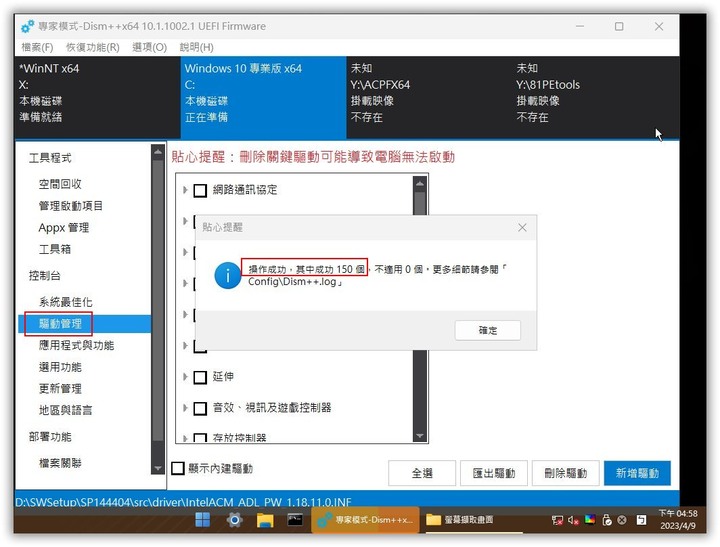Open 空間回收 in the sidebar

[x=60, y=184]
